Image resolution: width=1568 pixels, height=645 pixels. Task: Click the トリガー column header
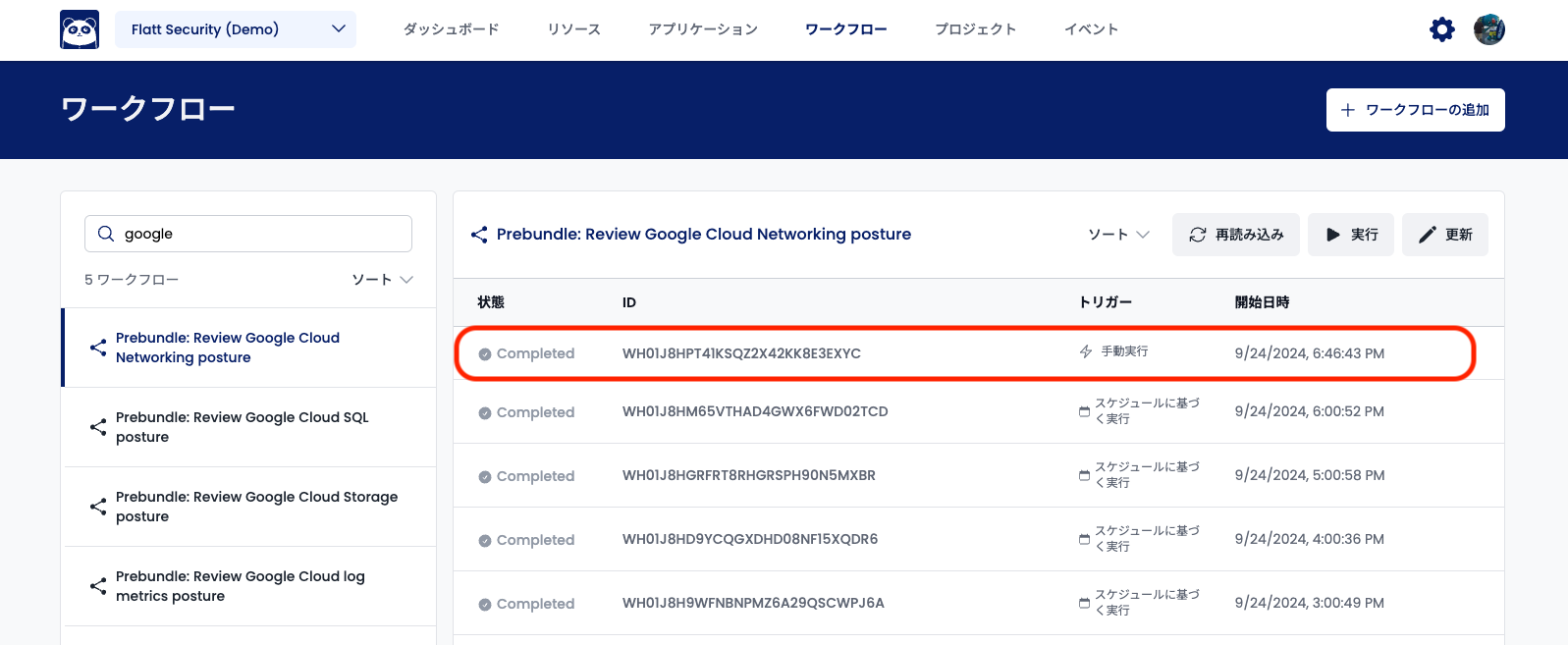click(1106, 302)
